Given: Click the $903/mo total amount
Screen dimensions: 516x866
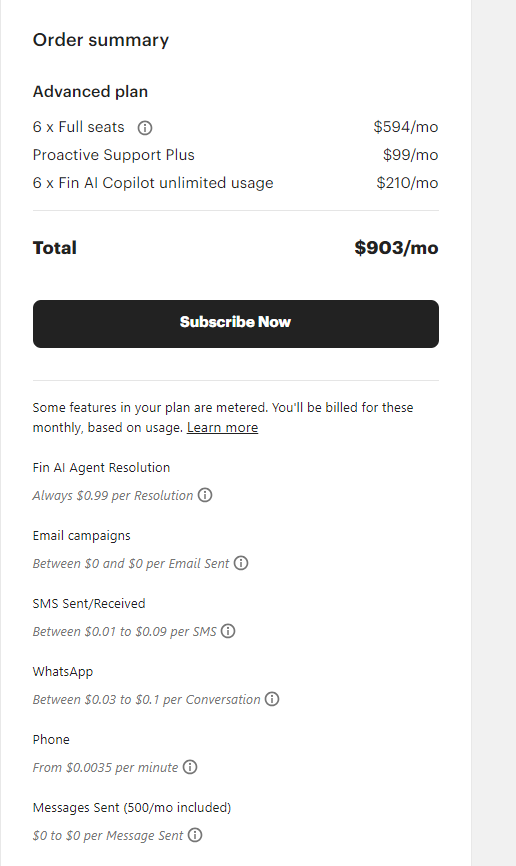Looking at the screenshot, I should (x=396, y=247).
